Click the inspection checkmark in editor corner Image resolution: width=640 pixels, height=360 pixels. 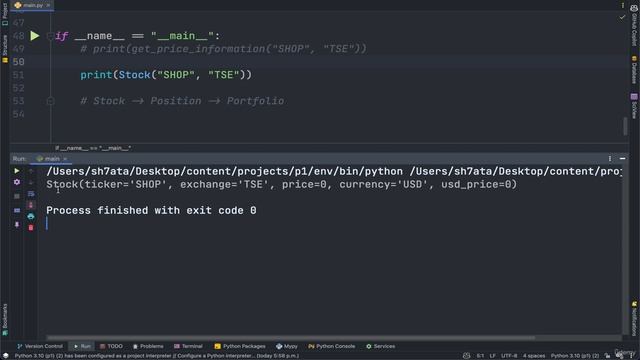coord(622,17)
